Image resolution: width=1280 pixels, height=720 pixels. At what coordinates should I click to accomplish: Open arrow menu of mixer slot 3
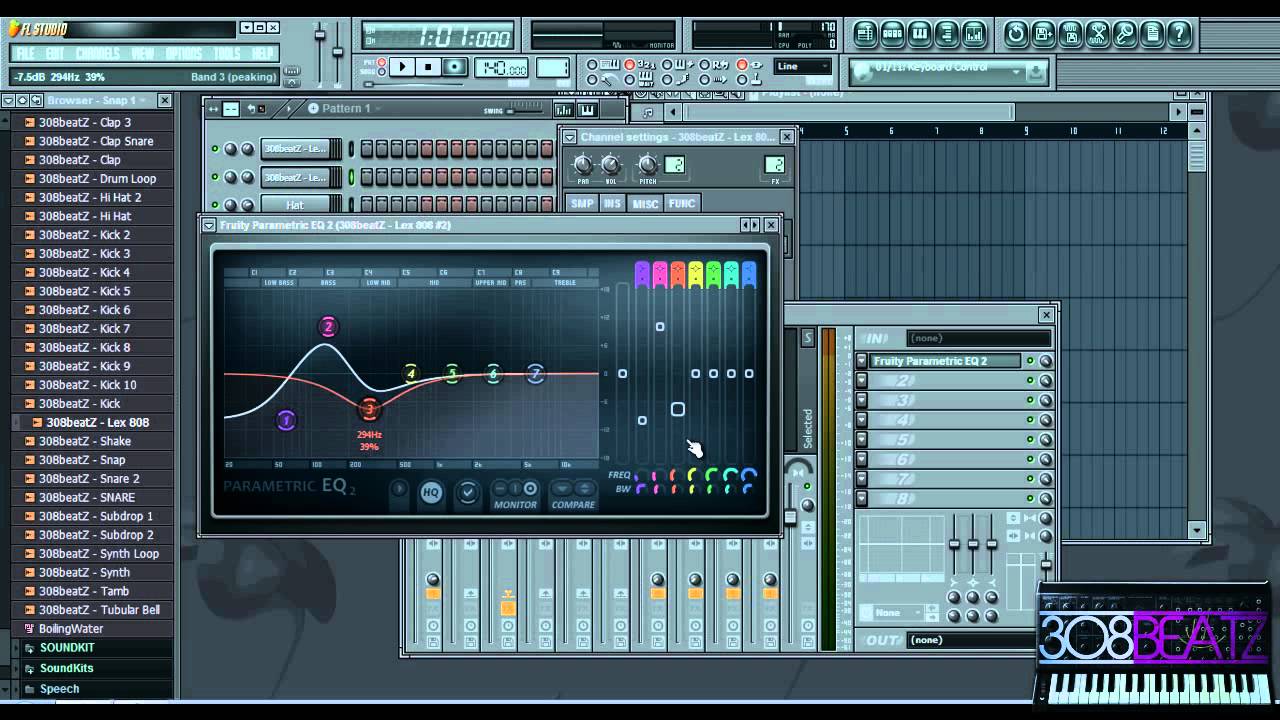862,401
